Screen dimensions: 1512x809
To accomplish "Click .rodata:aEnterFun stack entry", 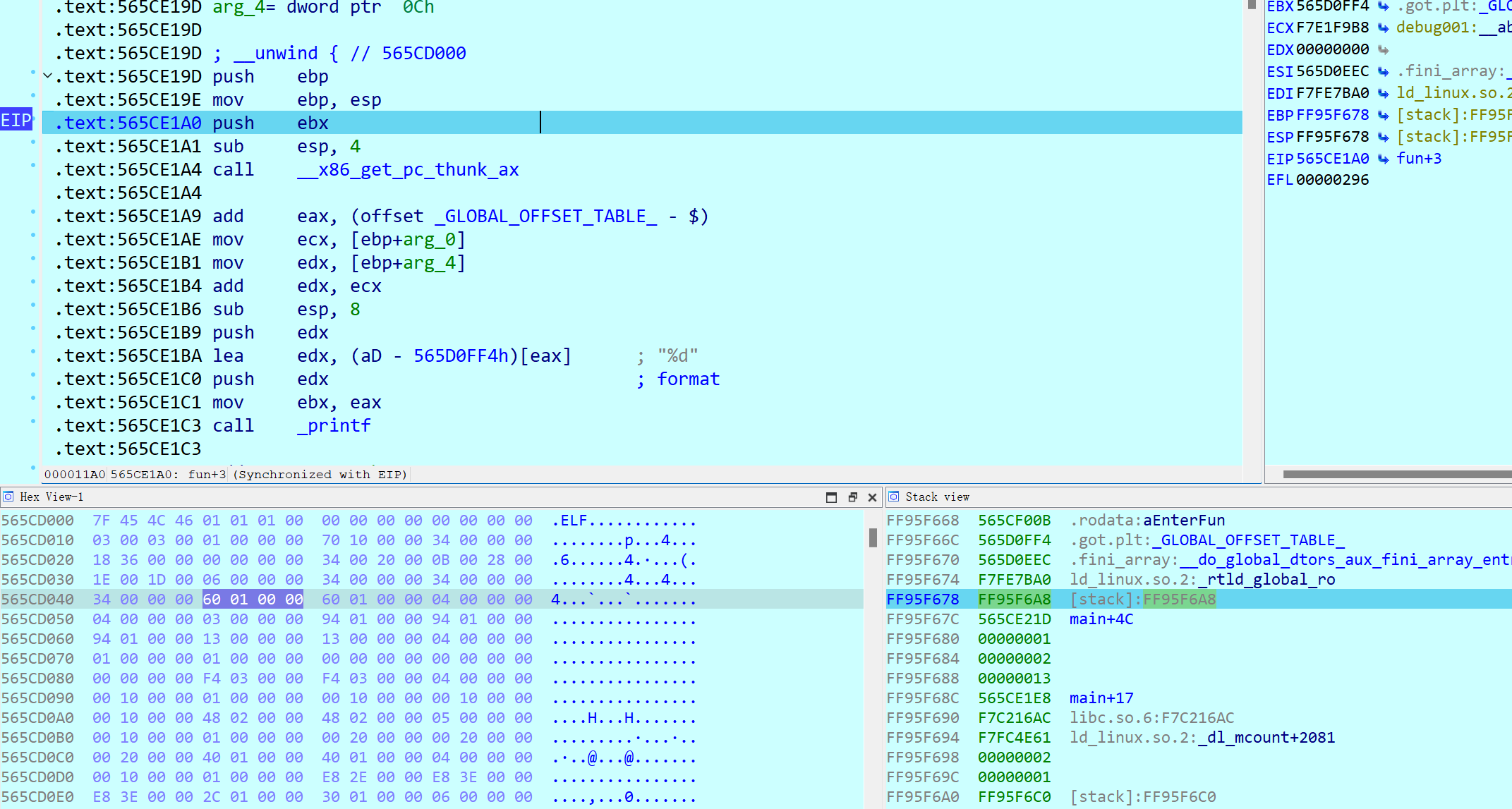I will click(1147, 521).
